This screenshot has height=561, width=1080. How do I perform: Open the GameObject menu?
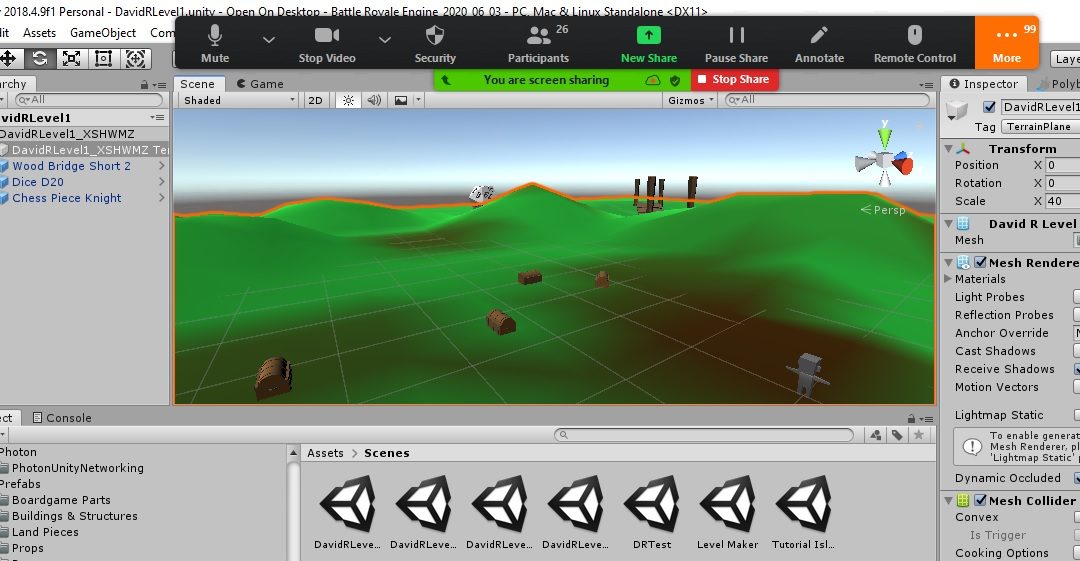click(x=103, y=33)
